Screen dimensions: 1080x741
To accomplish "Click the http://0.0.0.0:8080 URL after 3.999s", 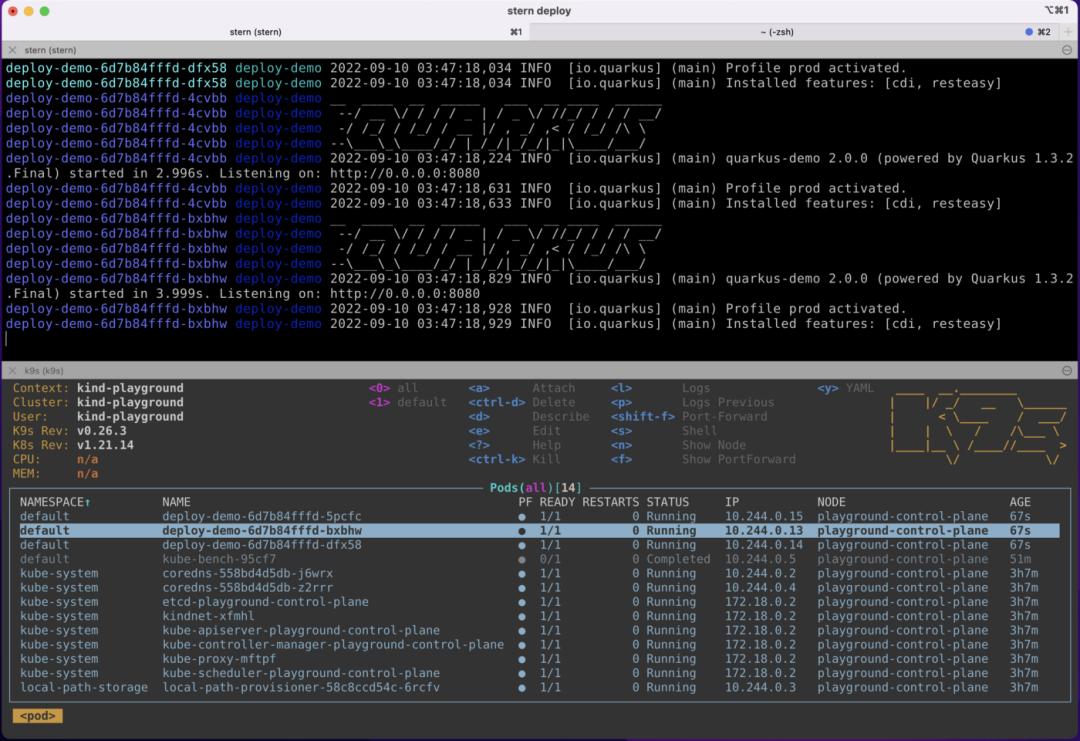I will coord(405,294).
